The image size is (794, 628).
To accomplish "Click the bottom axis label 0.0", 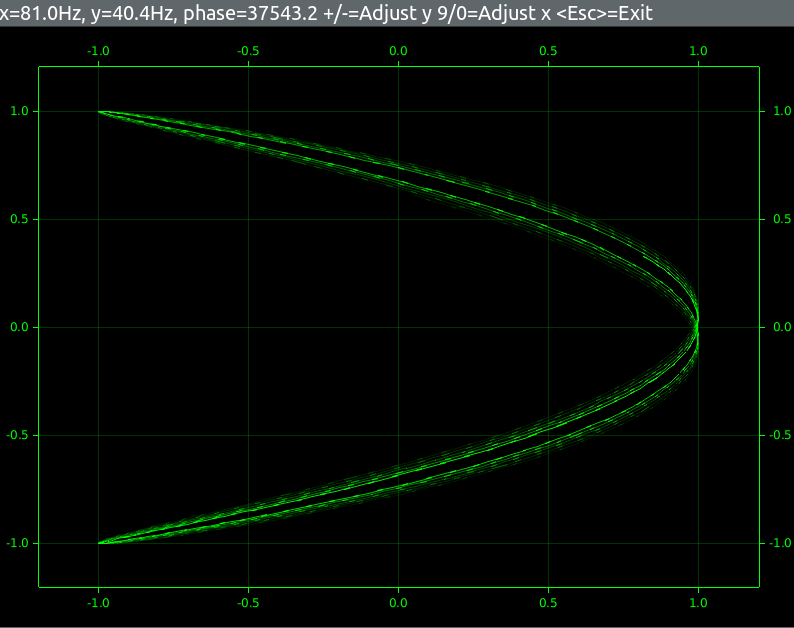I will point(398,603).
